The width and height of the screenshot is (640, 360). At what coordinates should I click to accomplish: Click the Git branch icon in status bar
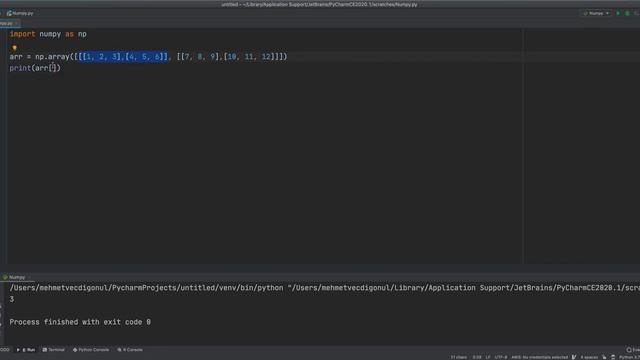click(574, 357)
